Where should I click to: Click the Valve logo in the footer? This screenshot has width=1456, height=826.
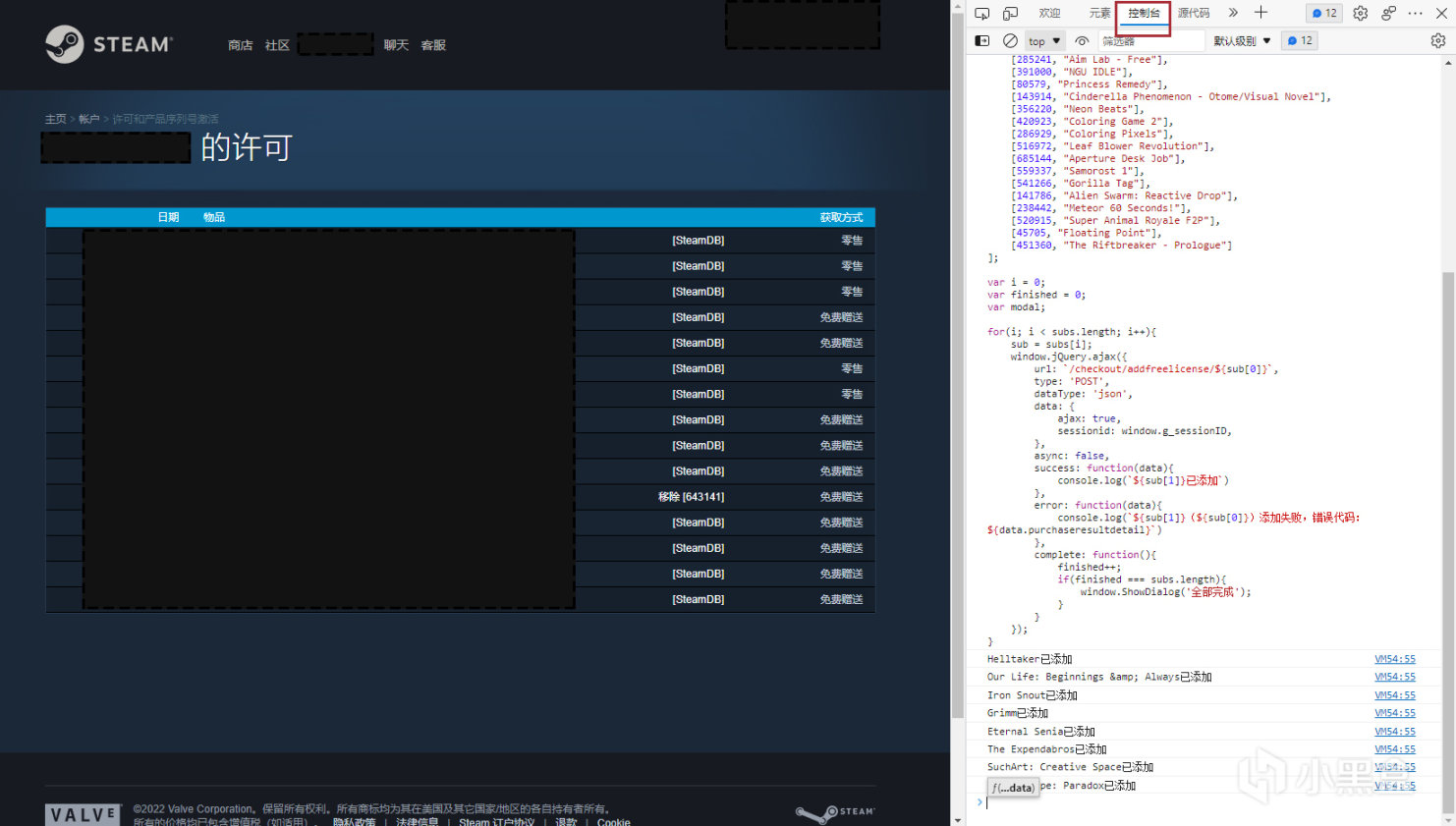[83, 815]
